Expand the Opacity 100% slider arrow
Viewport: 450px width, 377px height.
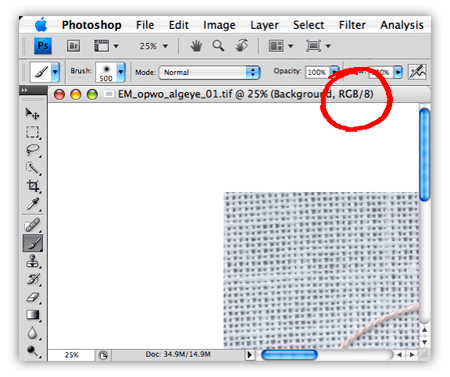334,72
